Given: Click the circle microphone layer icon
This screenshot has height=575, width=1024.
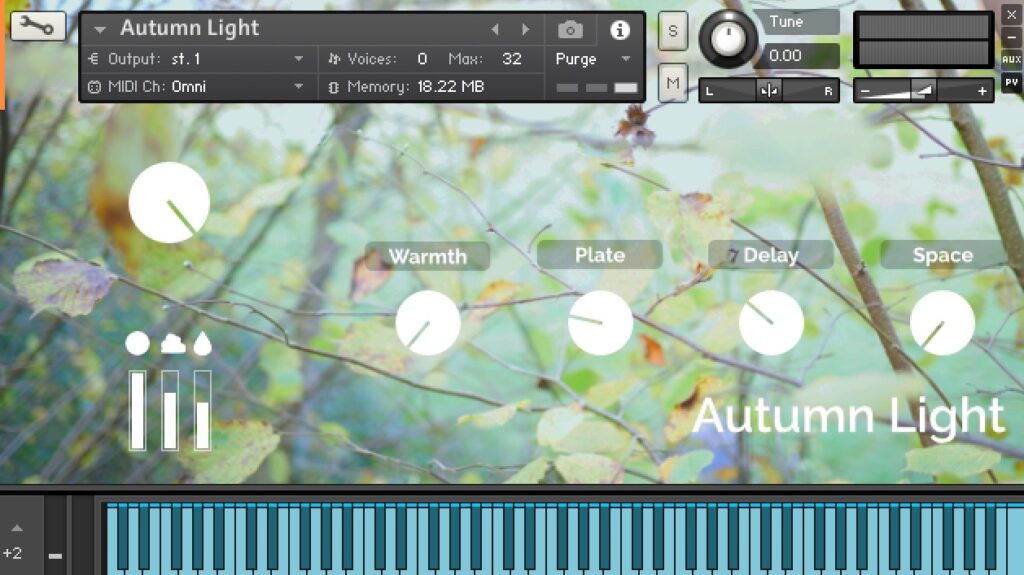Looking at the screenshot, I should (137, 343).
